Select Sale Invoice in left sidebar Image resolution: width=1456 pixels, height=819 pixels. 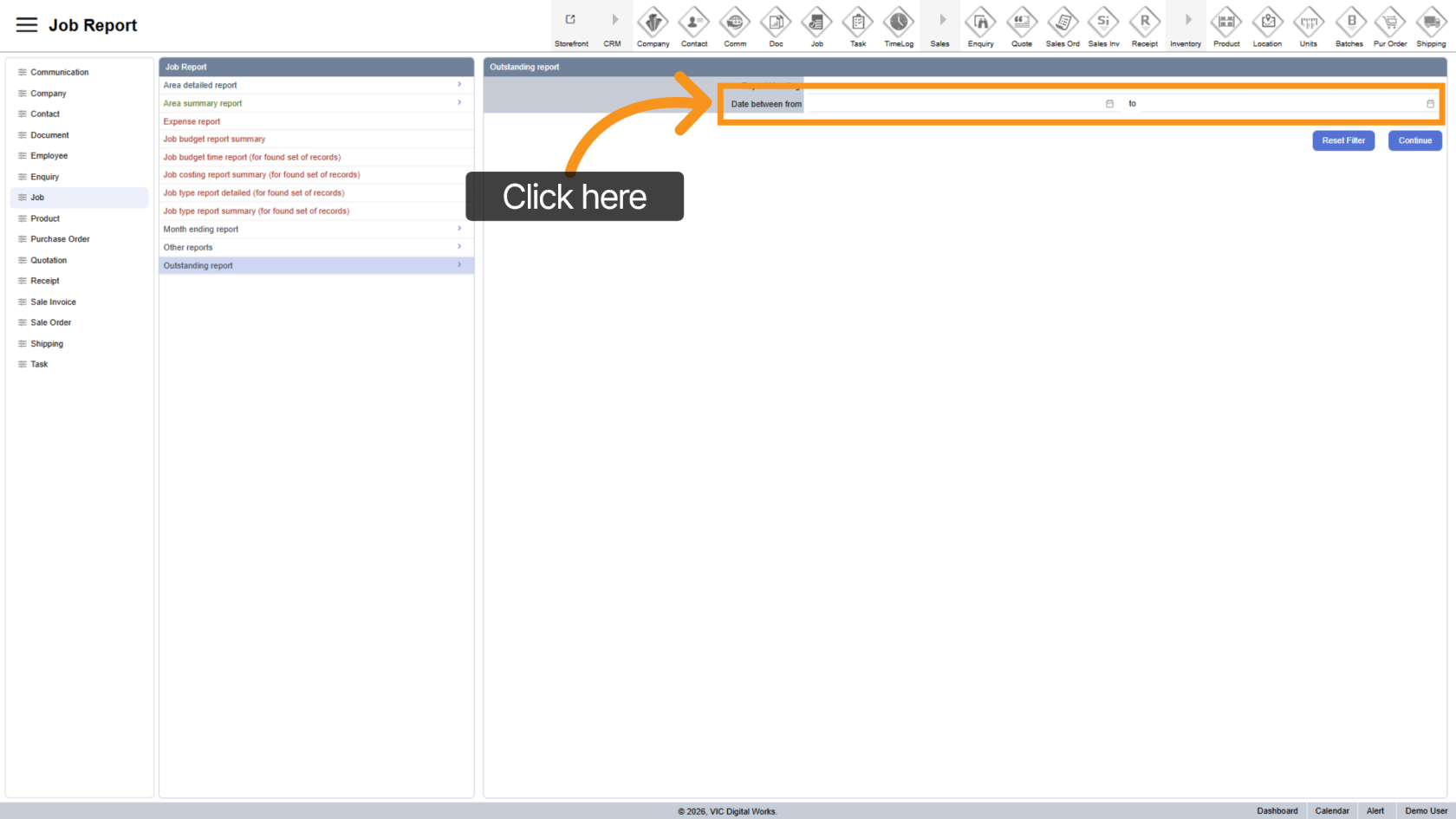[53, 302]
